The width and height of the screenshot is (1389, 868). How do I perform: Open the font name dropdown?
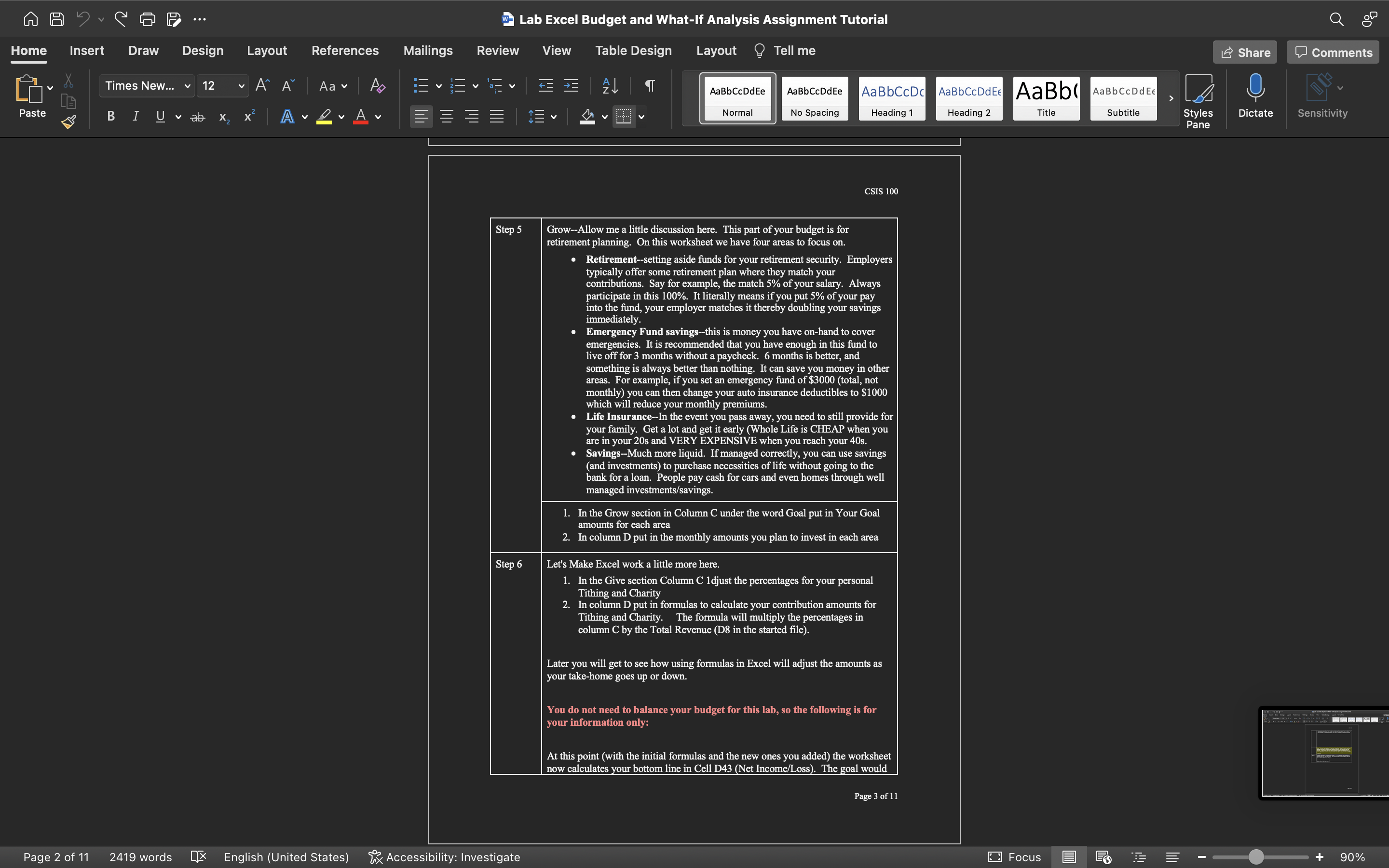[x=187, y=86]
